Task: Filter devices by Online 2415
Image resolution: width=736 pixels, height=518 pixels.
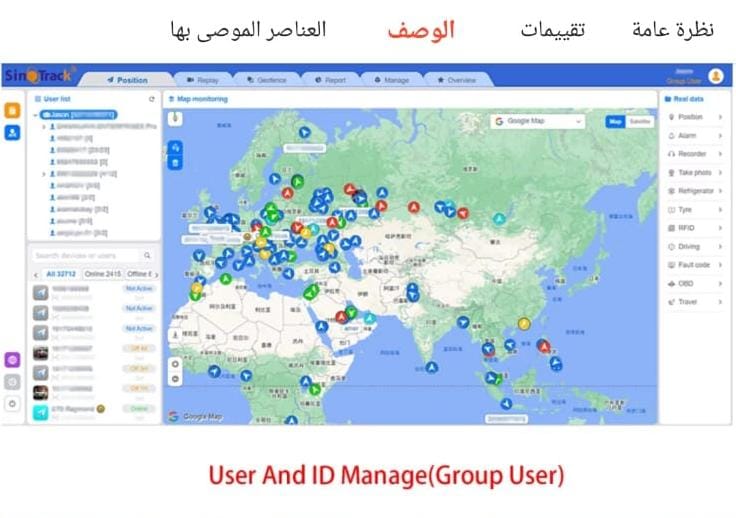Action: [103, 274]
